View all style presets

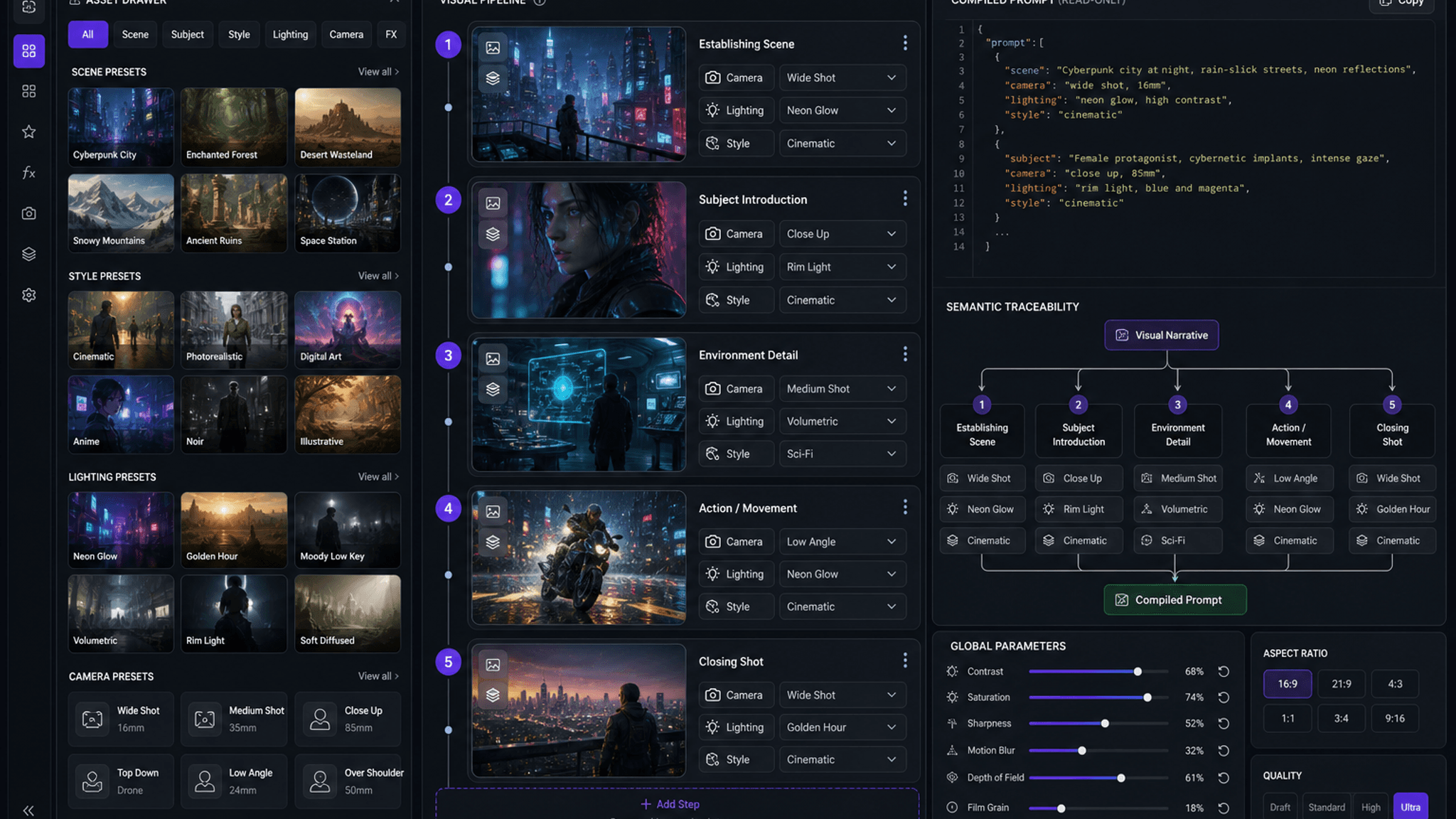tap(378, 276)
